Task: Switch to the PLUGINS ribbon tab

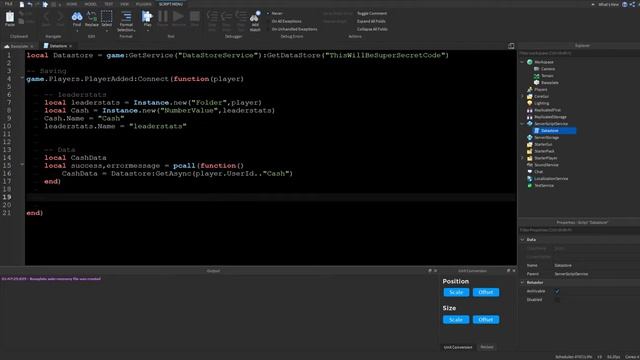Action: (143, 4)
